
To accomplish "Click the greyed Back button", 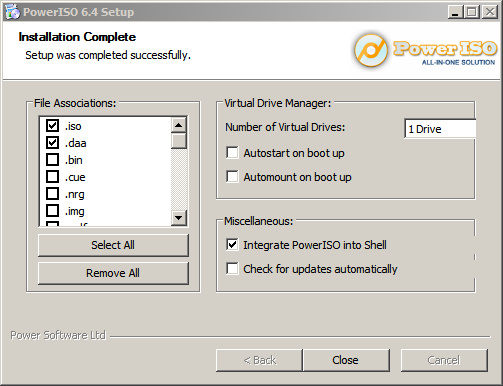I will [259, 360].
